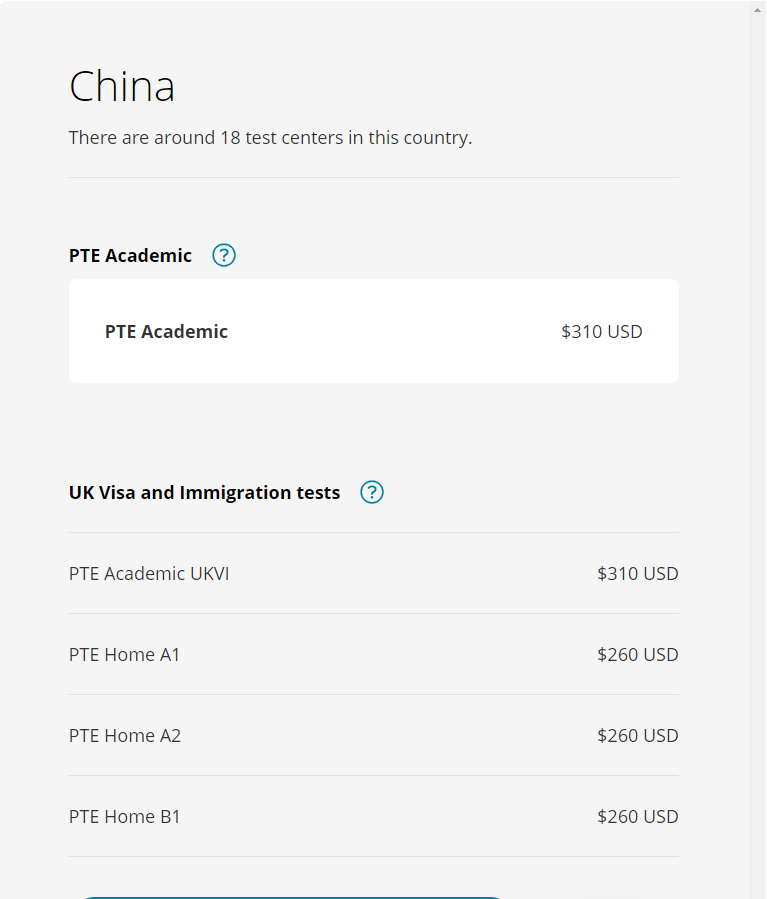Select the white PTE Academic price card

click(374, 331)
